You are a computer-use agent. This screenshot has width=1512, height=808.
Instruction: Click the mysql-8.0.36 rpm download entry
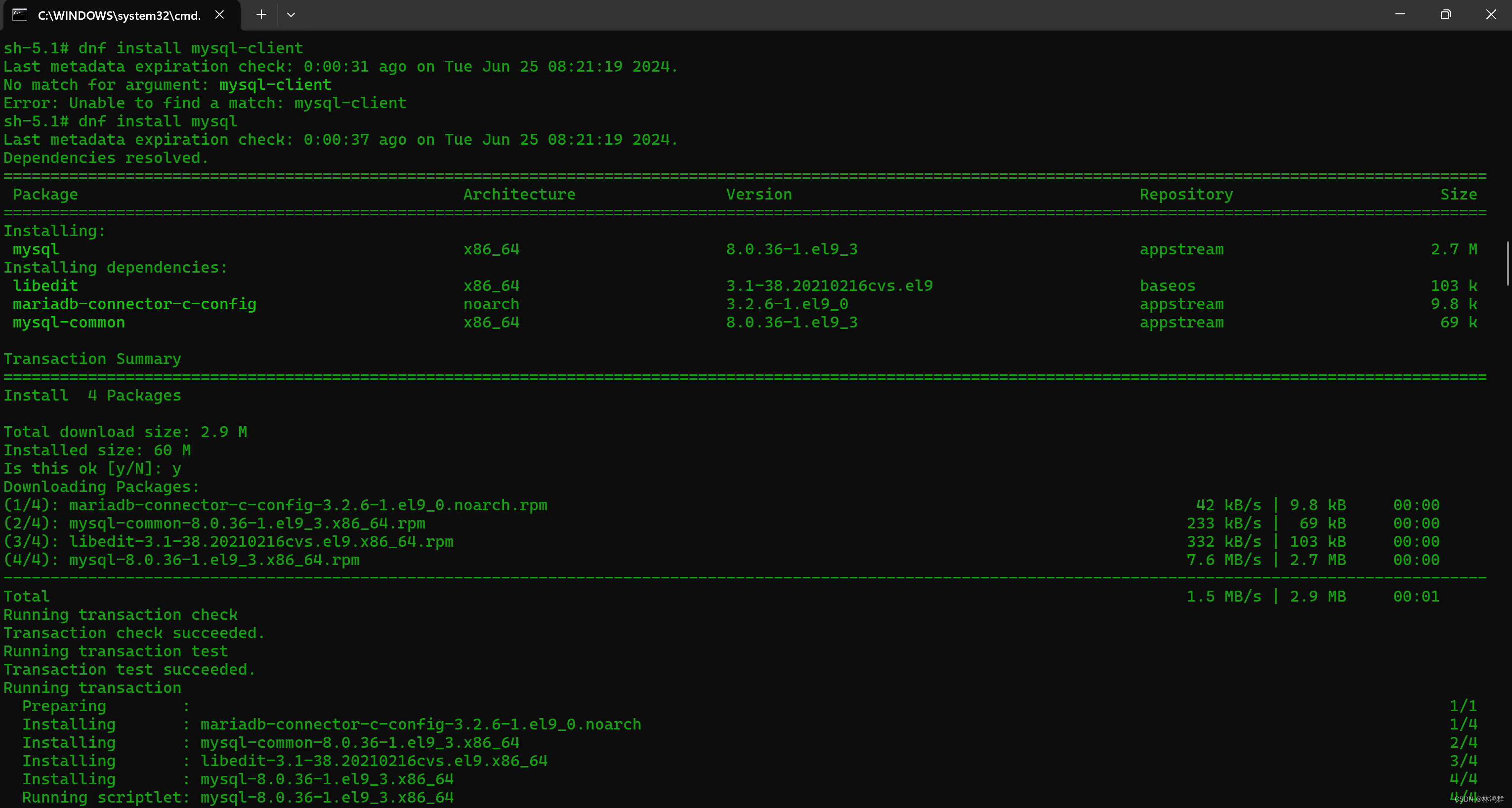[x=182, y=560]
